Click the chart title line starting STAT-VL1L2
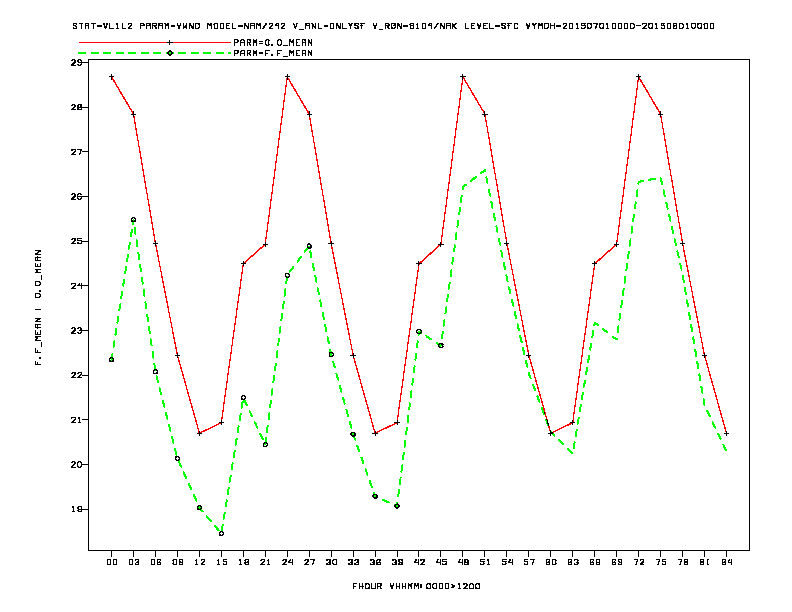 click(393, 26)
